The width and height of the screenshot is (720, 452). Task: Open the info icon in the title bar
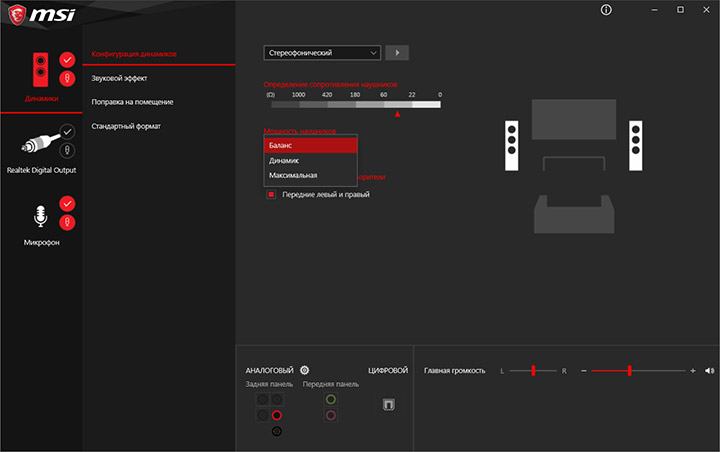pyautogui.click(x=606, y=10)
